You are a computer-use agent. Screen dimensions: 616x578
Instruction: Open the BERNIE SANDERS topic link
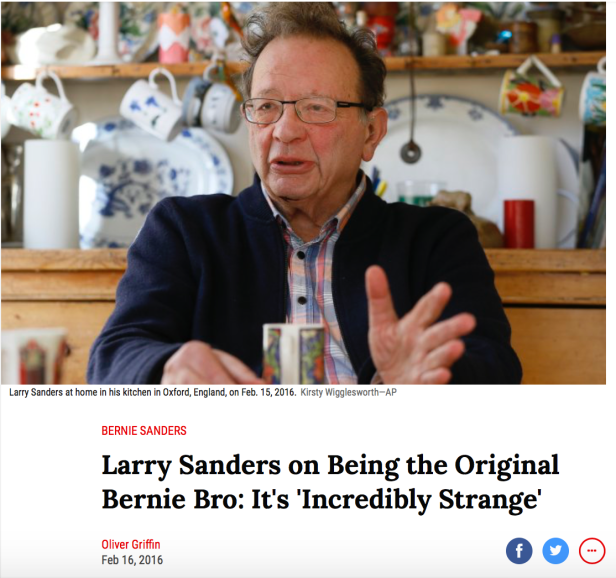(144, 431)
